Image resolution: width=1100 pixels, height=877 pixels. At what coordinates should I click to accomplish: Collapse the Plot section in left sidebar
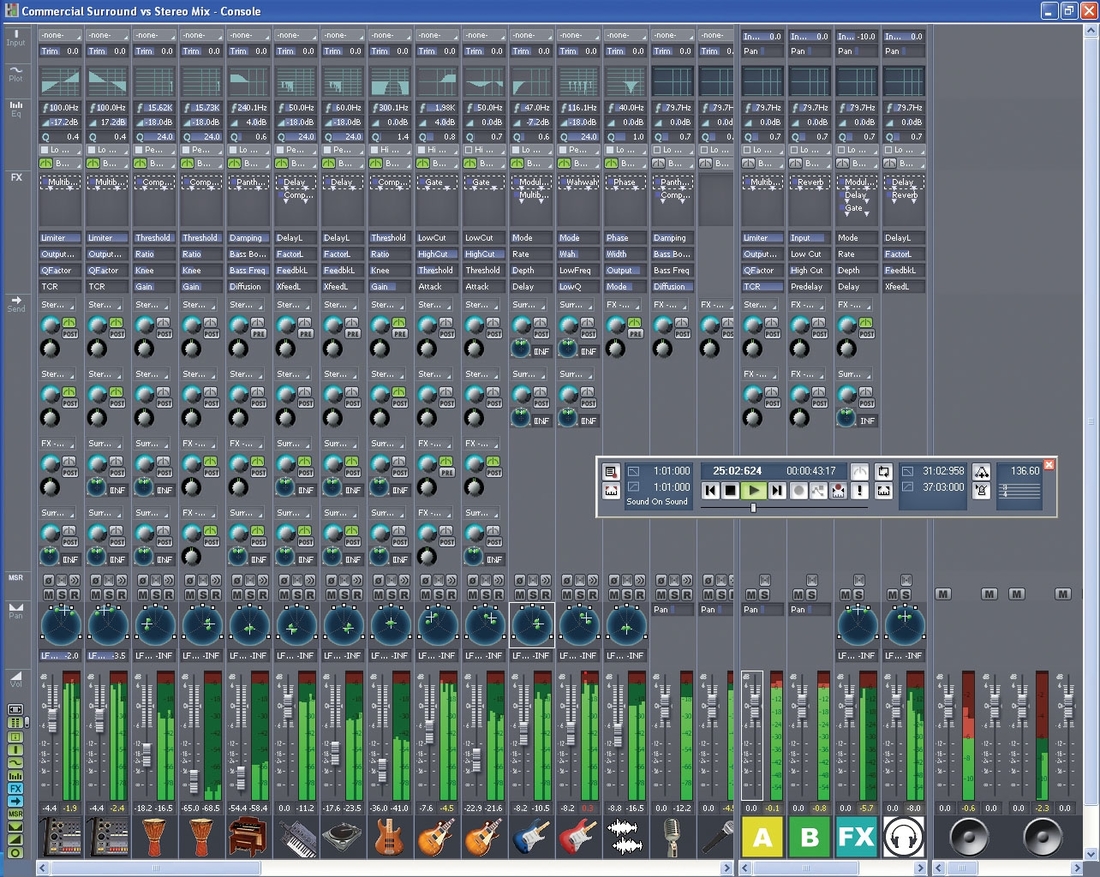pyautogui.click(x=15, y=74)
